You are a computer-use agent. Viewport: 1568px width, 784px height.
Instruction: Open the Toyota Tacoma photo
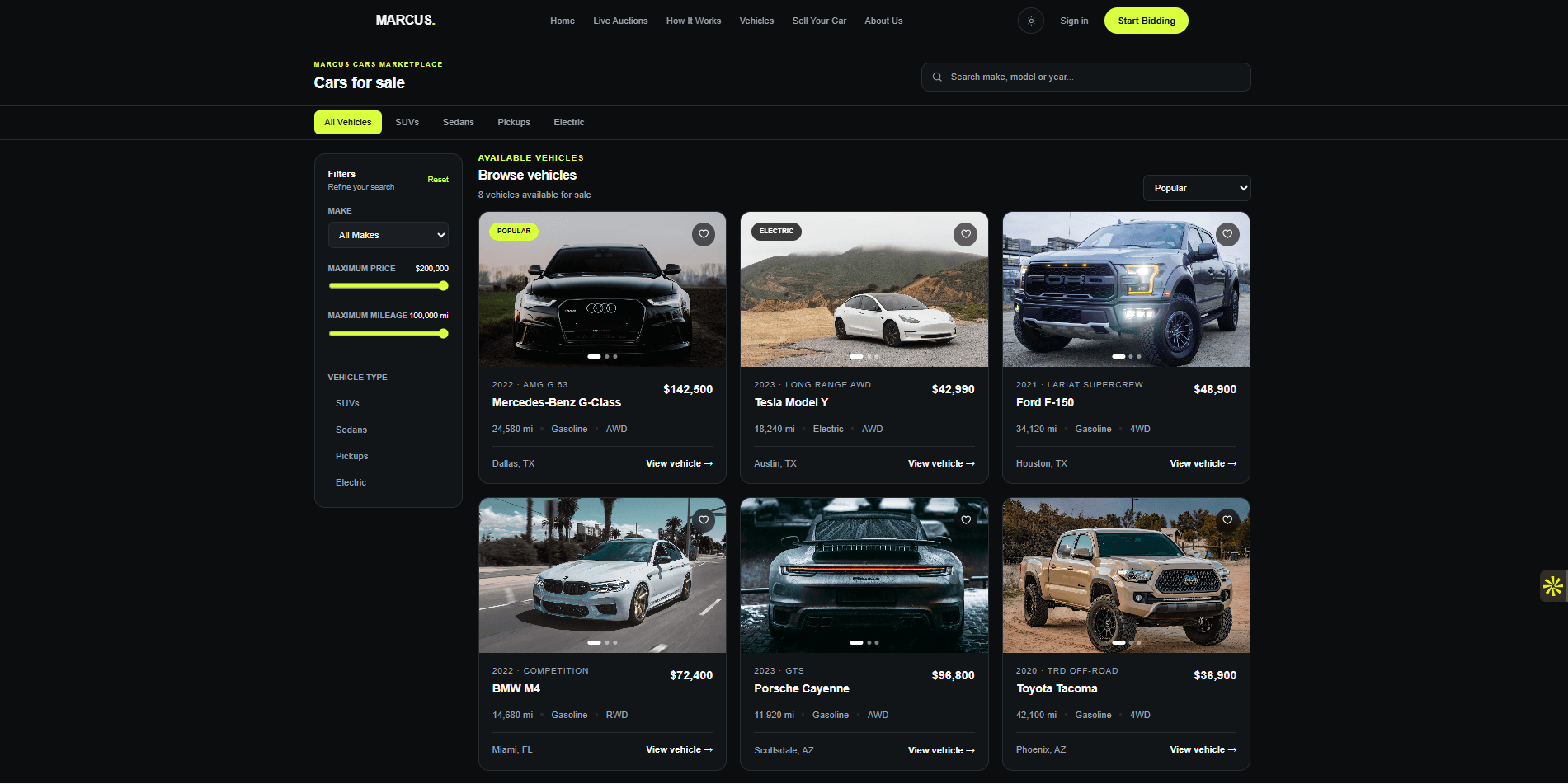1126,575
